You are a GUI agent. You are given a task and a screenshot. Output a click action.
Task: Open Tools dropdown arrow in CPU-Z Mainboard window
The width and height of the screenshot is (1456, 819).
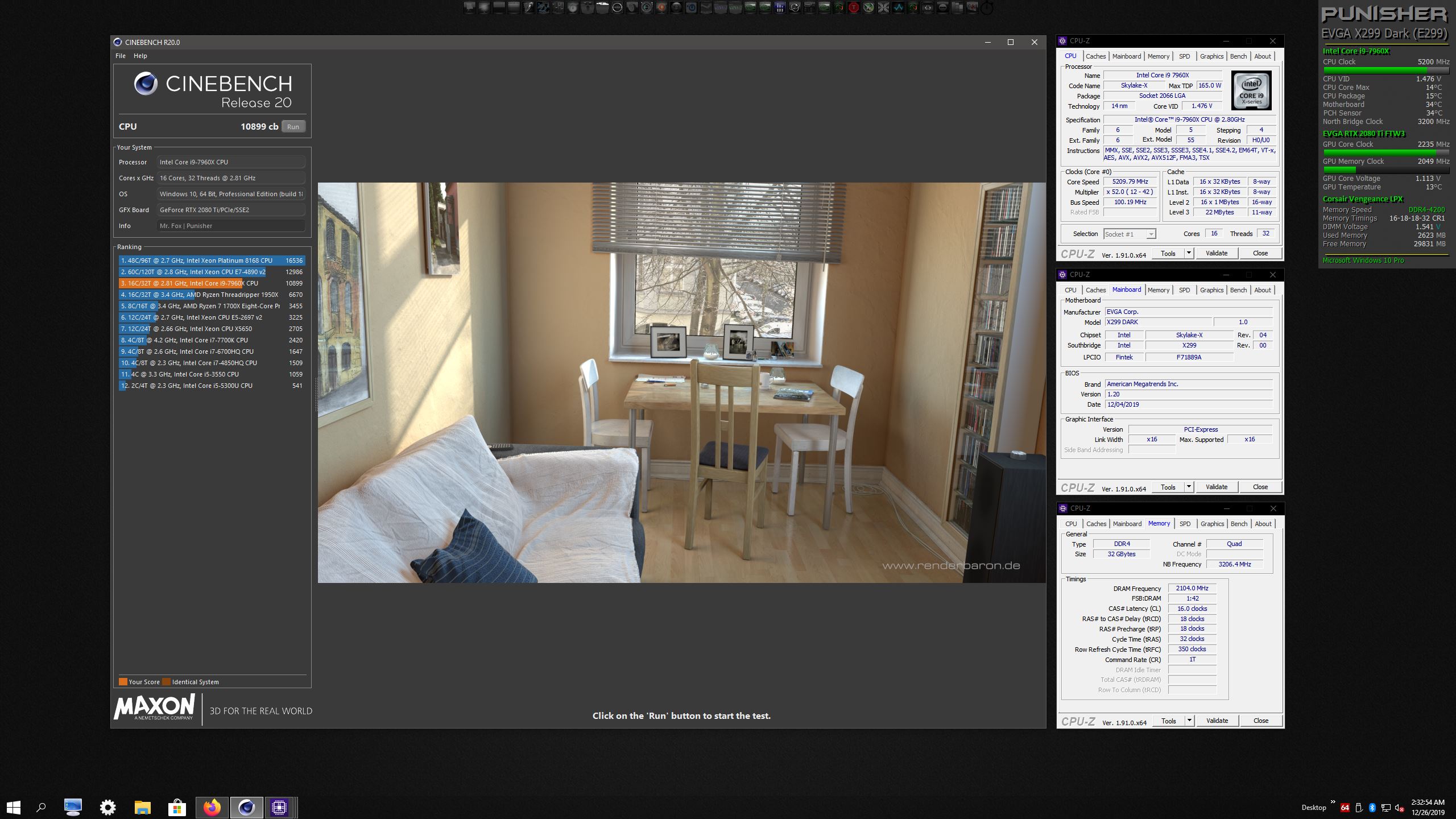point(1188,487)
